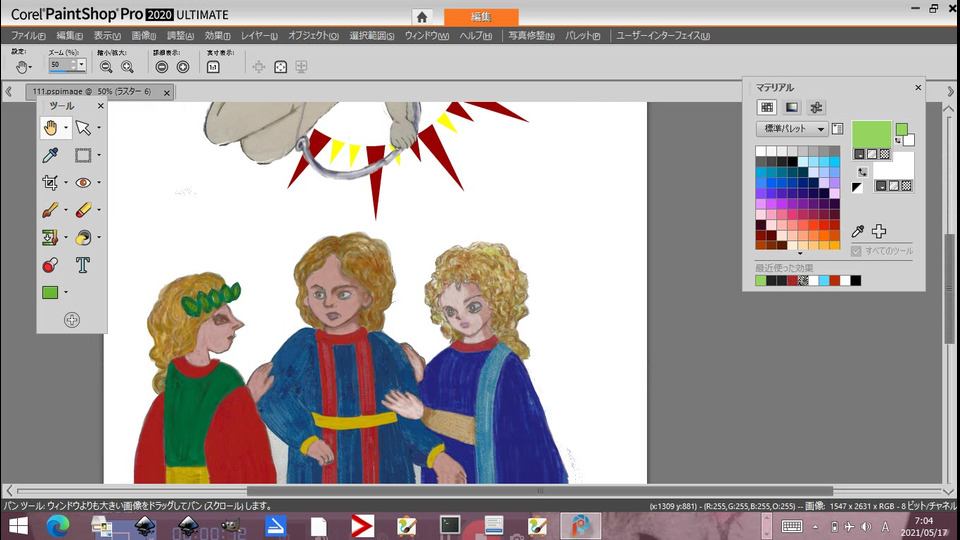Screen dimensions: 960x540
Task: Toggle the すべてのツール checkbox
Action: tap(856, 251)
